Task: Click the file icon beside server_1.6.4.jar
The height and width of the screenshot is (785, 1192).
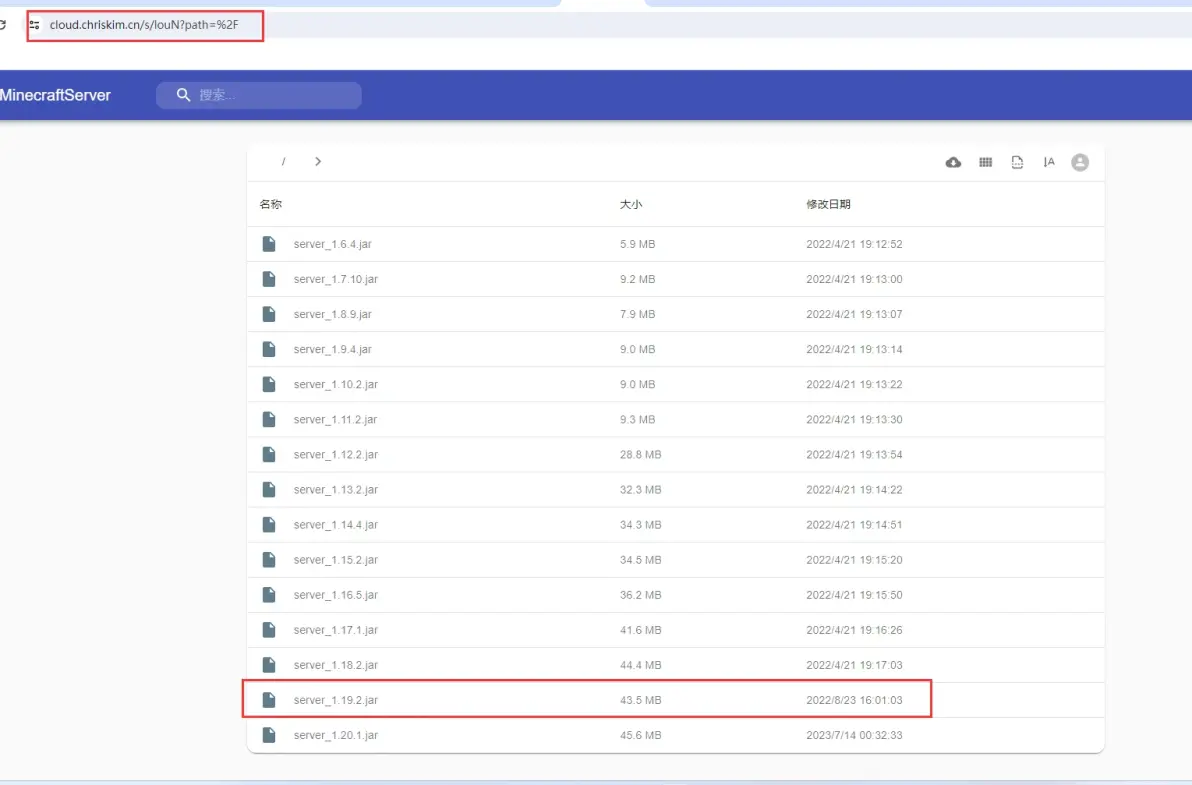Action: coord(269,244)
